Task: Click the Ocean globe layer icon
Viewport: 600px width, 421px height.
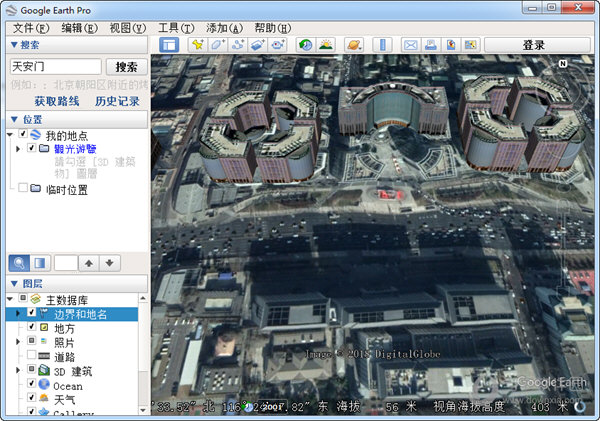Action: (44, 385)
